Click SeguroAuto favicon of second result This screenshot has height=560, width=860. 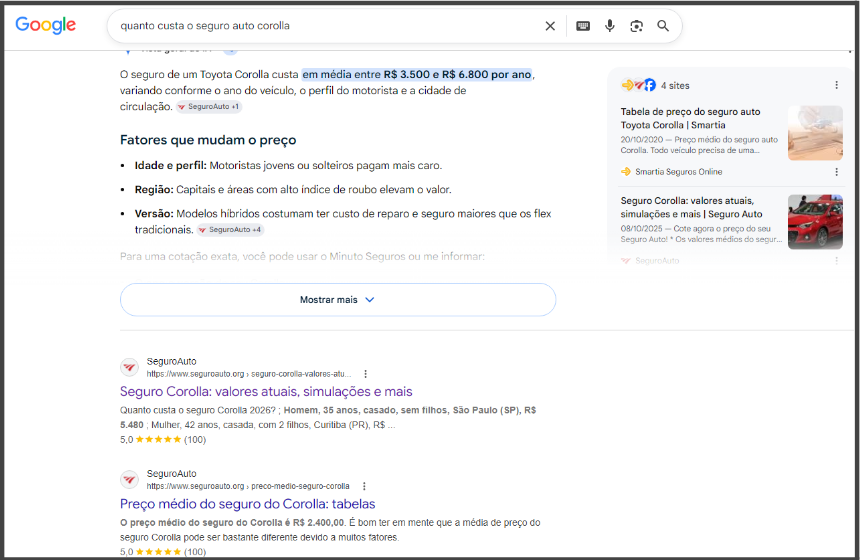tap(129, 479)
